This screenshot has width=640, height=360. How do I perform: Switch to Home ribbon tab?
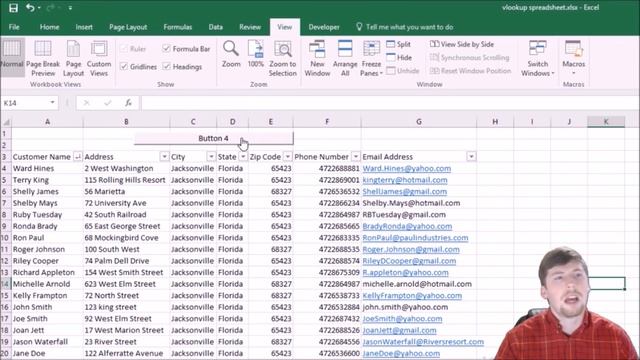[x=49, y=27]
